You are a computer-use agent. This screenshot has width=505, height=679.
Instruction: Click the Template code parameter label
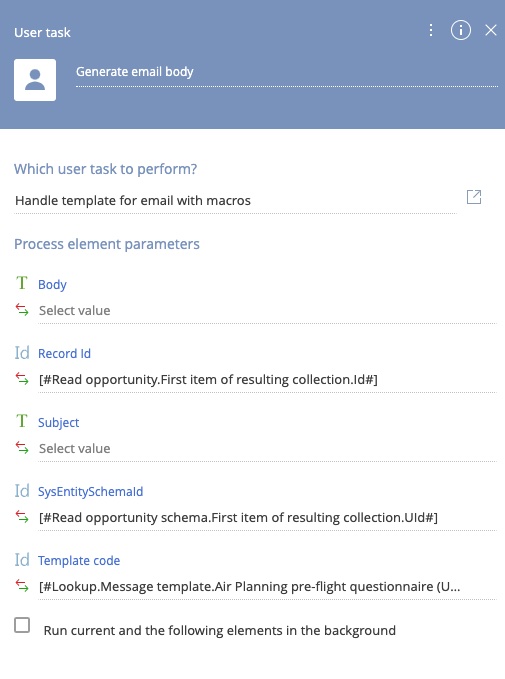(x=79, y=560)
